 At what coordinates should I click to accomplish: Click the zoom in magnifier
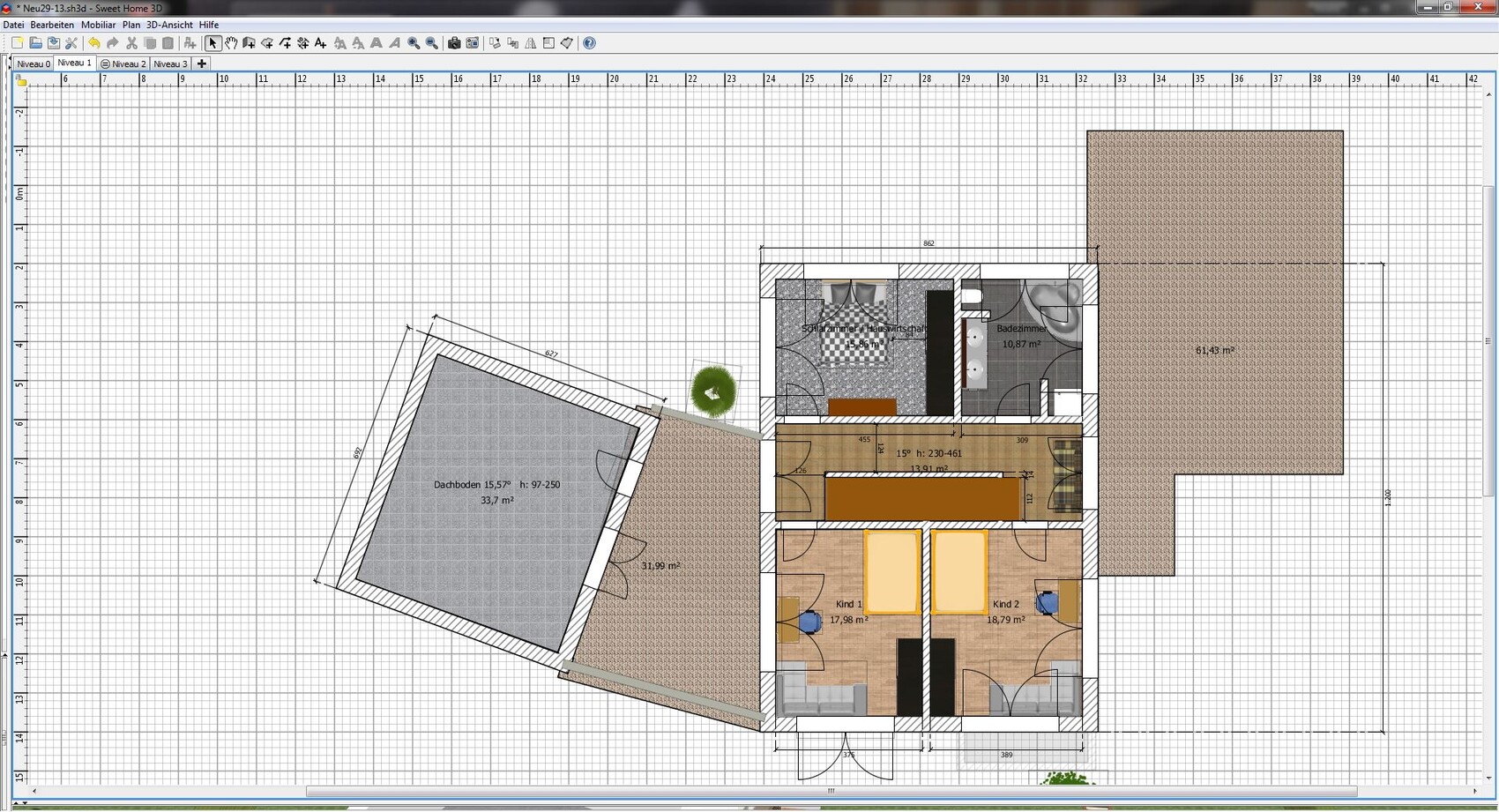414,43
